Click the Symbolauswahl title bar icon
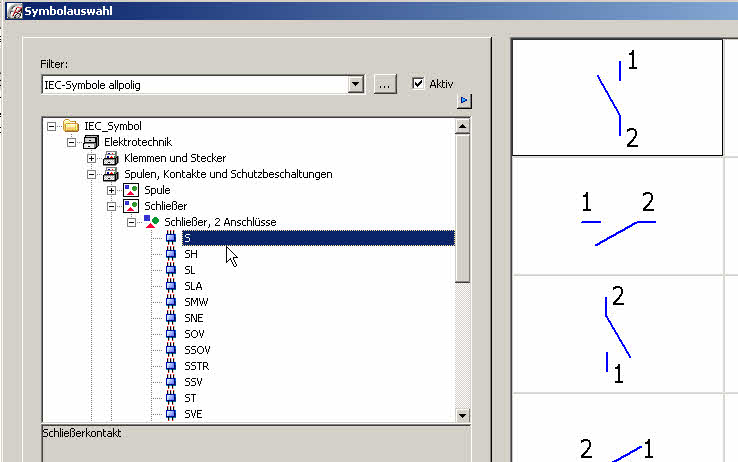This screenshot has width=738, height=462. [15, 11]
